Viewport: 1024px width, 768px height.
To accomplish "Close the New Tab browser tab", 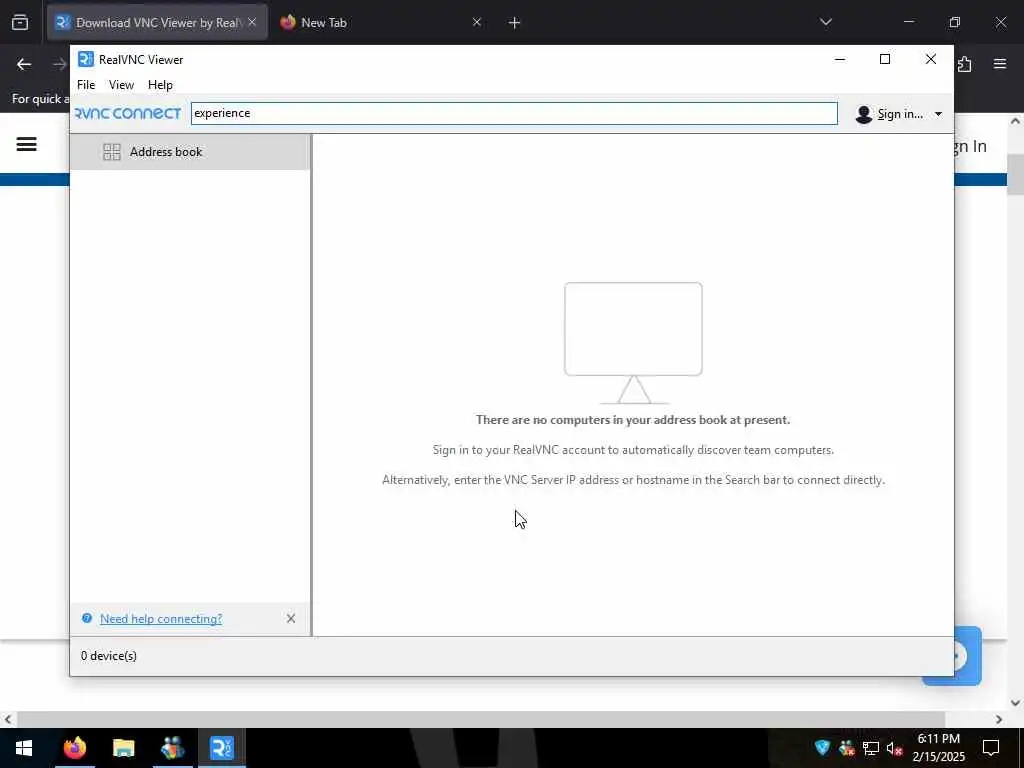I will pyautogui.click(x=477, y=22).
